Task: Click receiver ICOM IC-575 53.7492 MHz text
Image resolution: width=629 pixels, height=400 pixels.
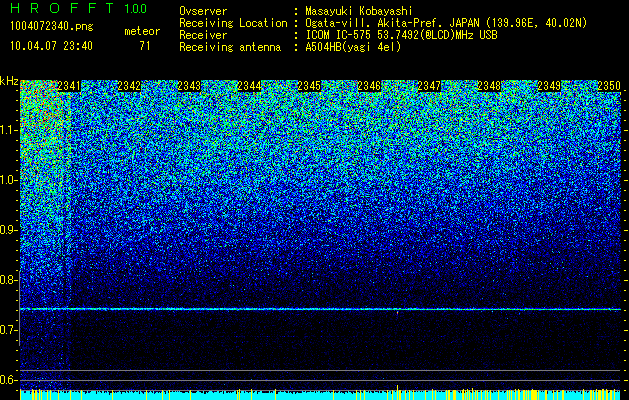Action: (401, 35)
